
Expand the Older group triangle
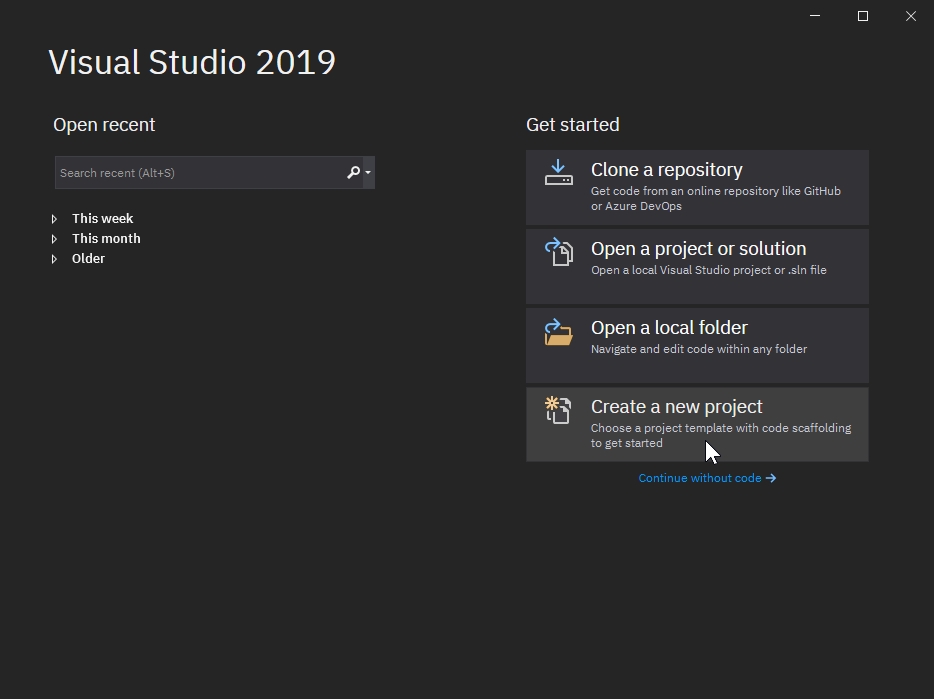point(55,259)
